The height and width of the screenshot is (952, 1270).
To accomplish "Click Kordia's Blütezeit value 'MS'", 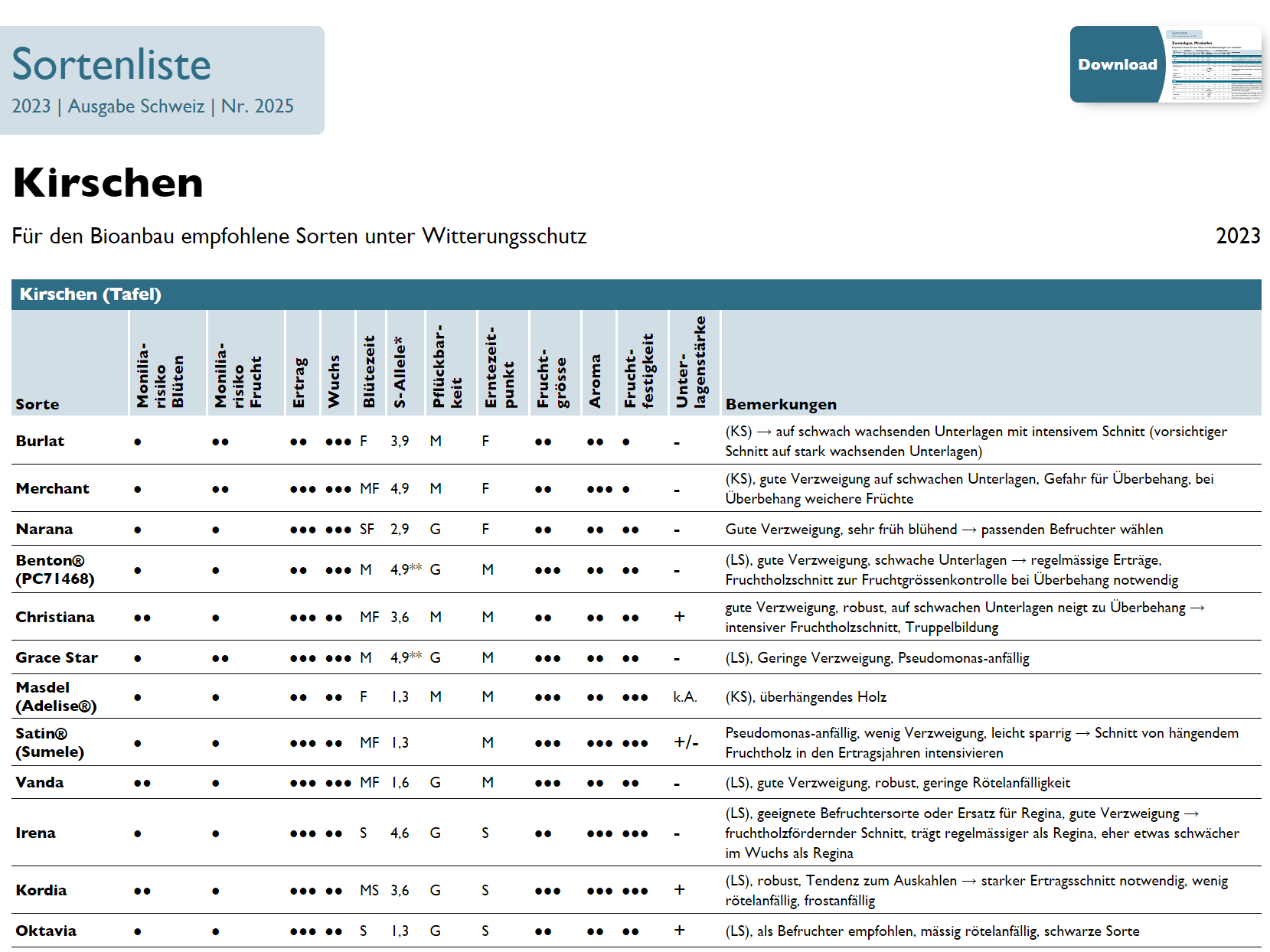I will click(x=370, y=890).
